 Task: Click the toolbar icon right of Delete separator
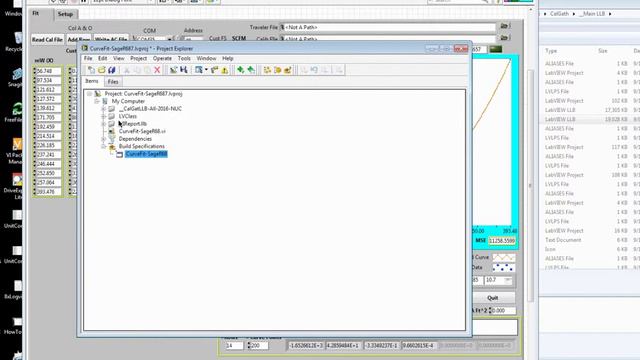click(173, 70)
